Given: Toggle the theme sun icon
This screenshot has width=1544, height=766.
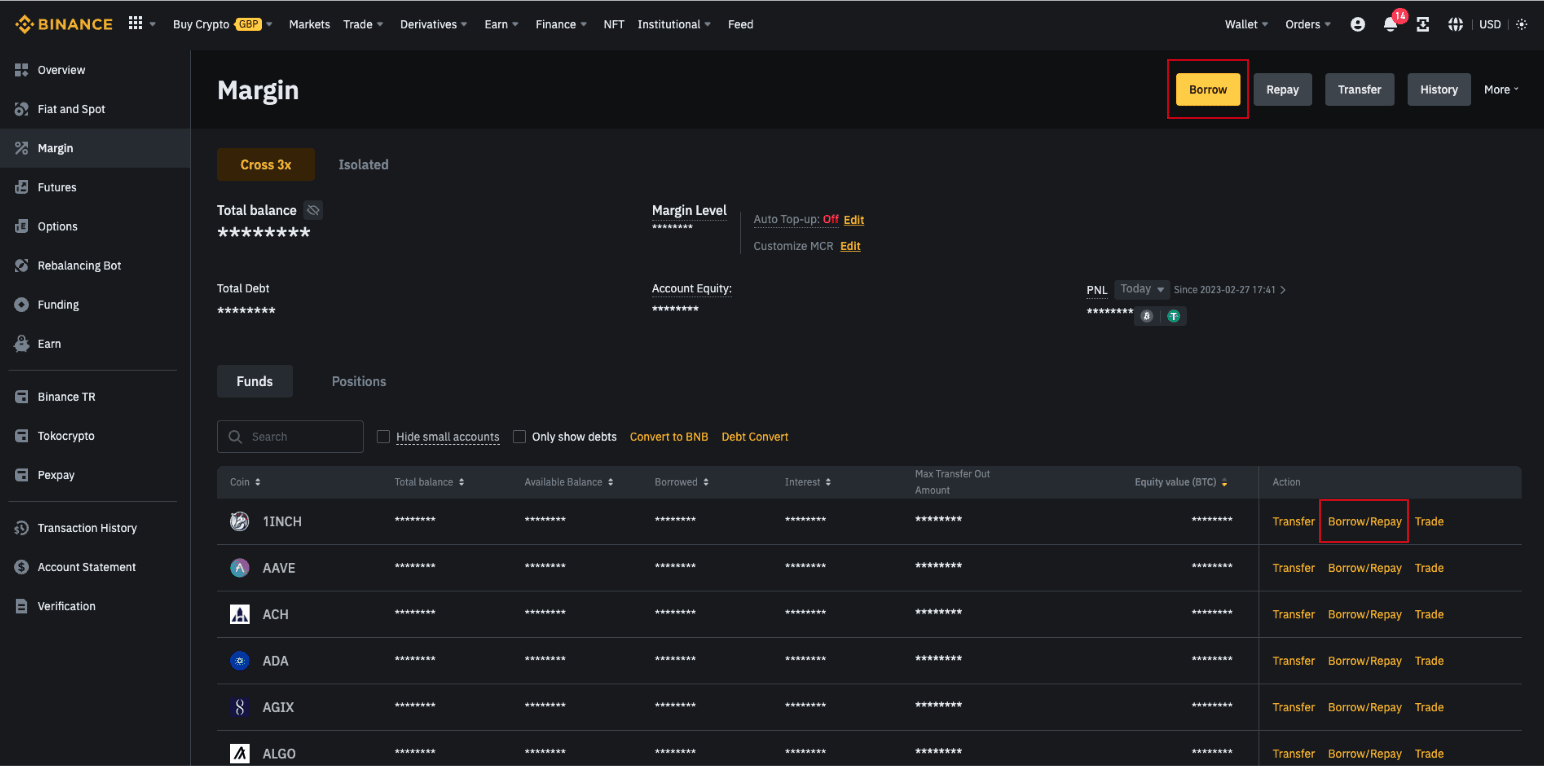Looking at the screenshot, I should [x=1522, y=24].
